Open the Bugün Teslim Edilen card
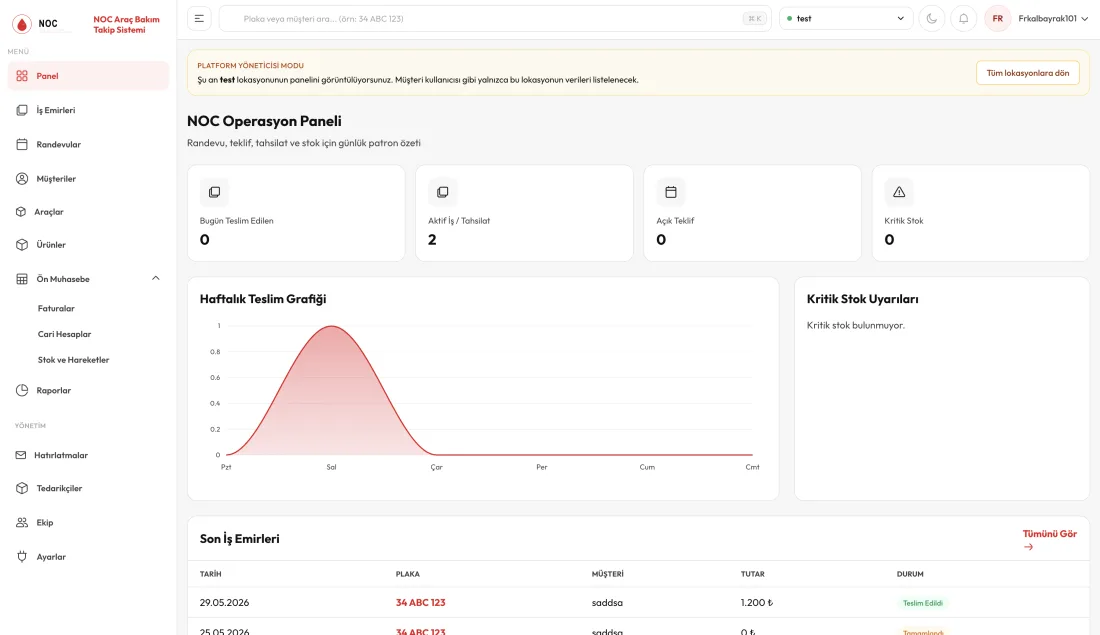This screenshot has width=1100, height=635. tap(296, 213)
